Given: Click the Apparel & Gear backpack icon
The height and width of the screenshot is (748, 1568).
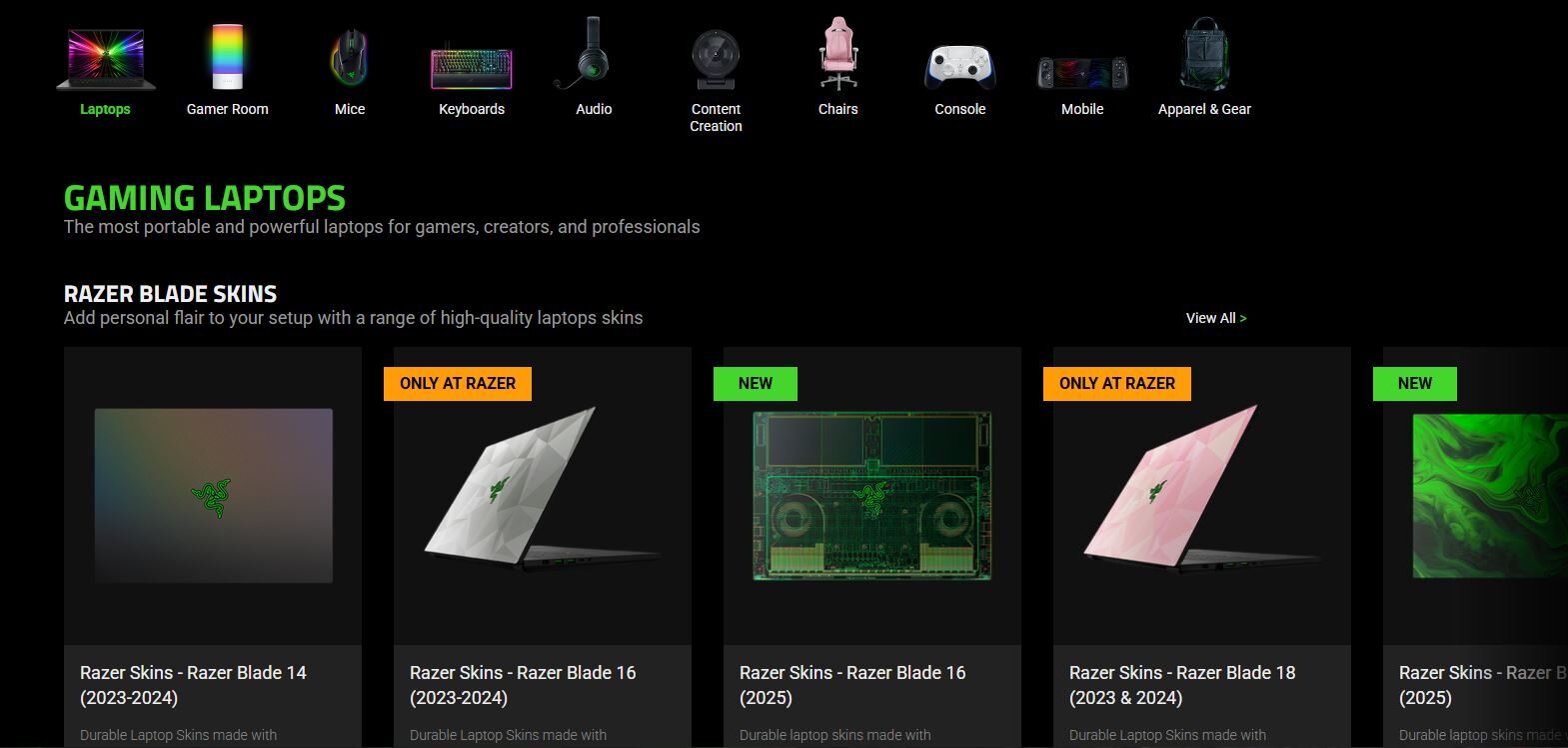Looking at the screenshot, I should coord(1204,56).
